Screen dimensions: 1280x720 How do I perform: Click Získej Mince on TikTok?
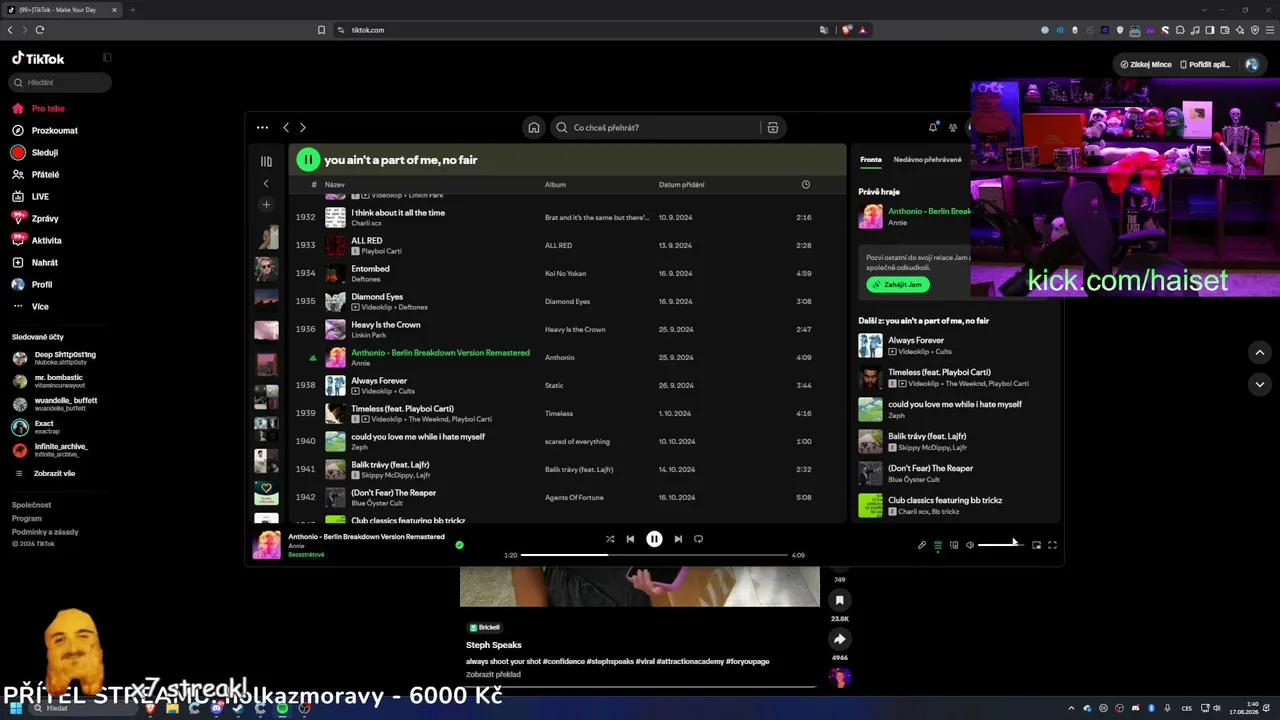coord(1146,64)
